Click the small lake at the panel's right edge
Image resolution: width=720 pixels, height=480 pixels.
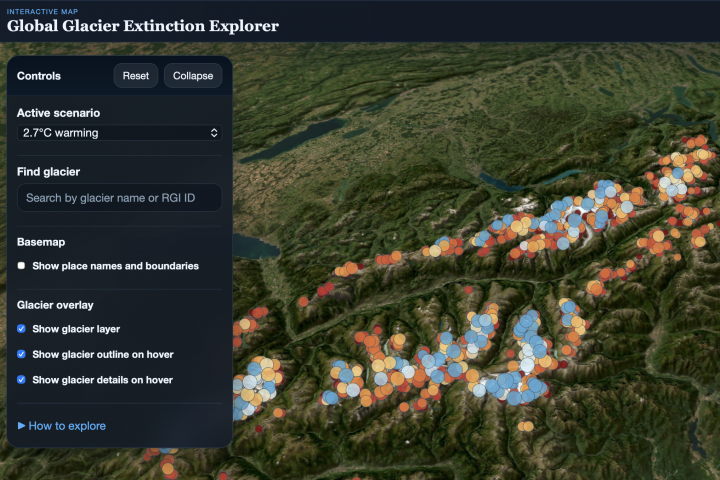point(255,246)
